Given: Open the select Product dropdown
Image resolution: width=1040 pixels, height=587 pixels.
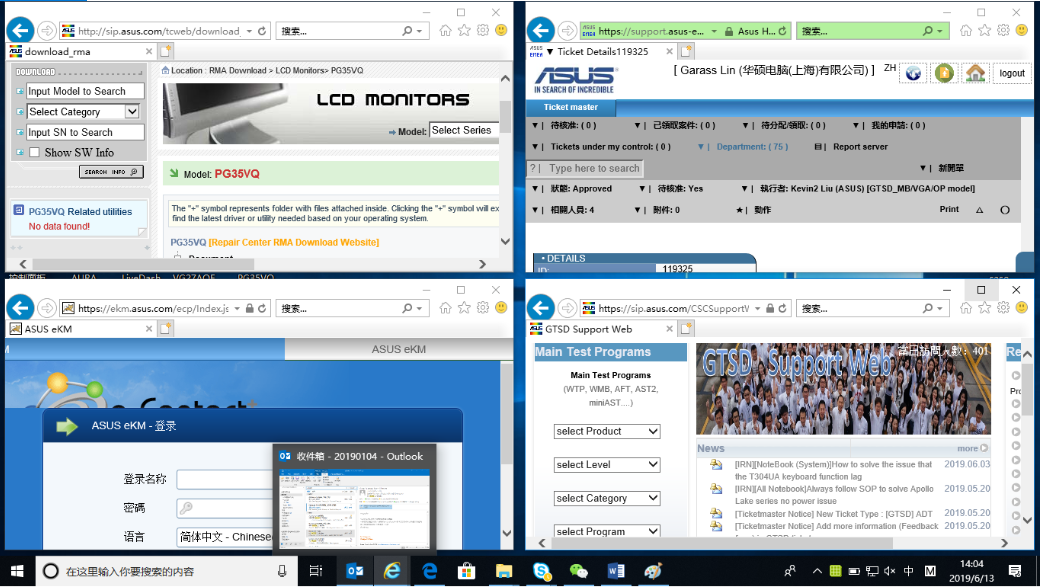Looking at the screenshot, I should point(607,431).
